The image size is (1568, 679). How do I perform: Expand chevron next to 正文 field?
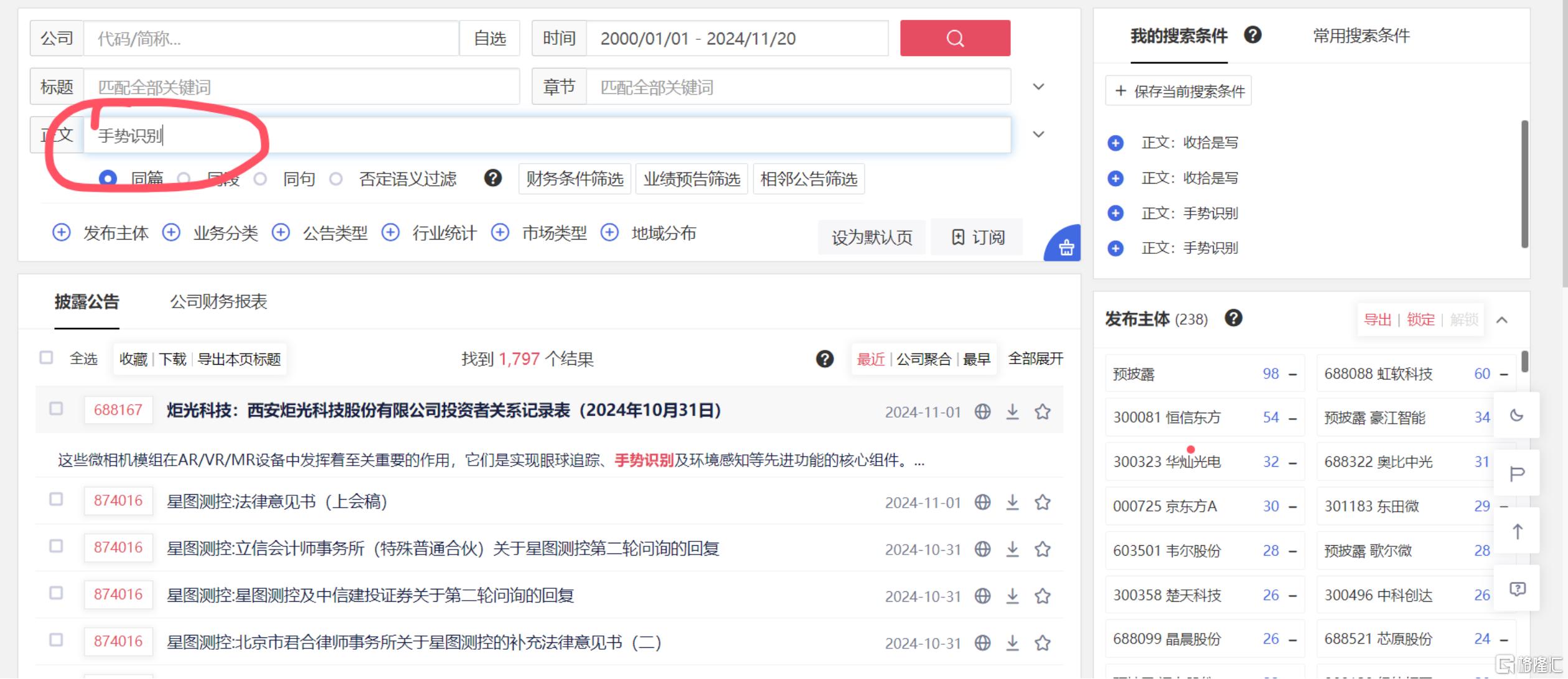tap(1038, 134)
